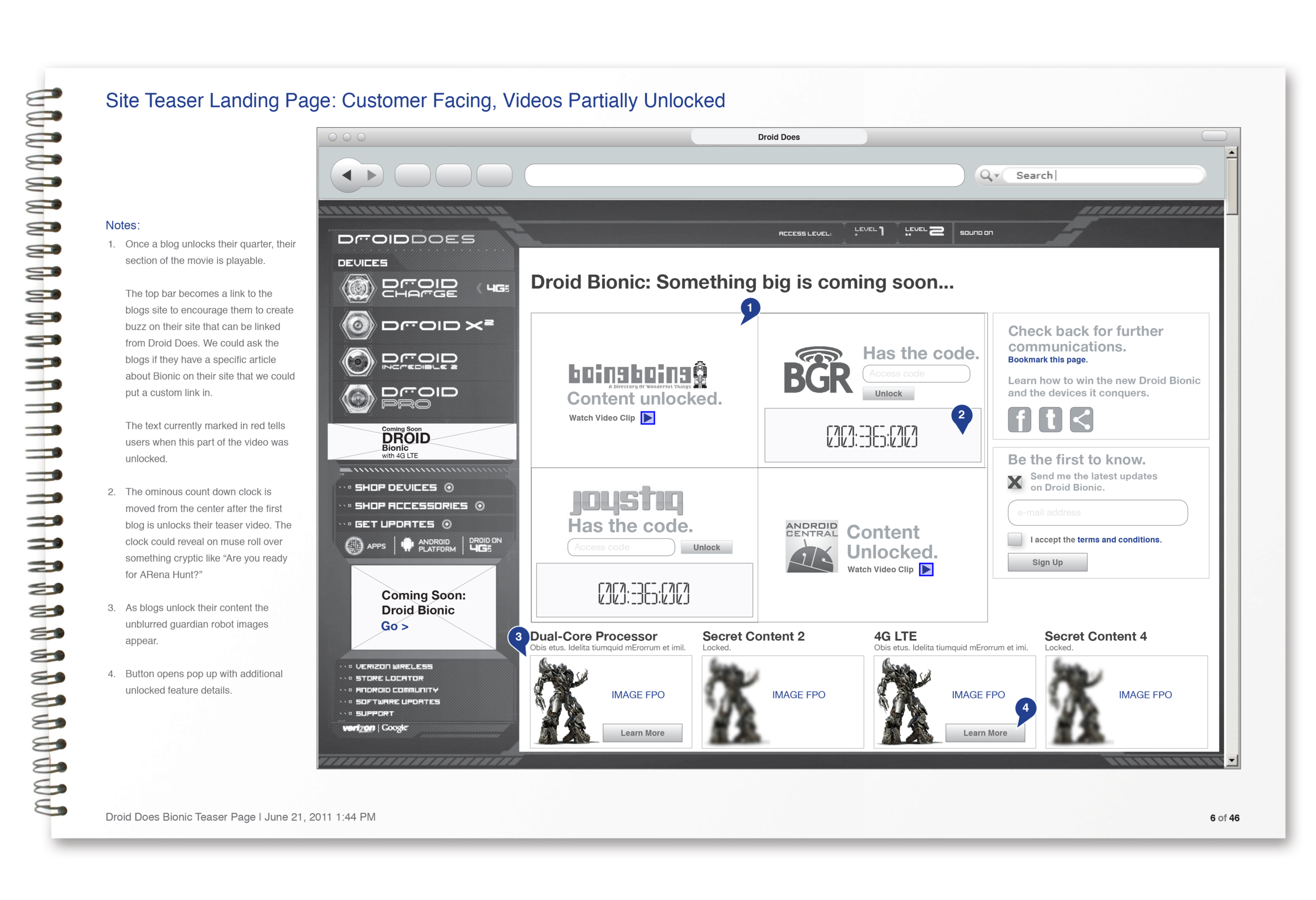Screen dimensions: 1316x900
Task: Click the countdown clock under BGR
Action: (872, 436)
